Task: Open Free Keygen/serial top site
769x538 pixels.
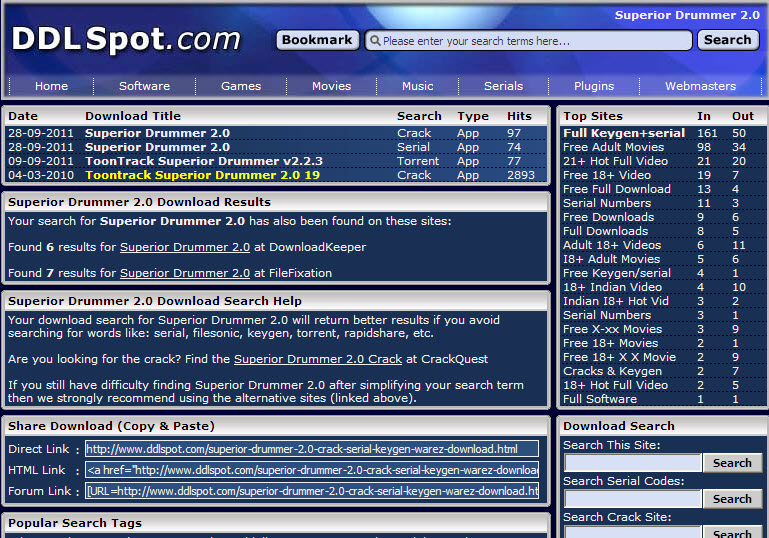Action: pyautogui.click(x=616, y=273)
